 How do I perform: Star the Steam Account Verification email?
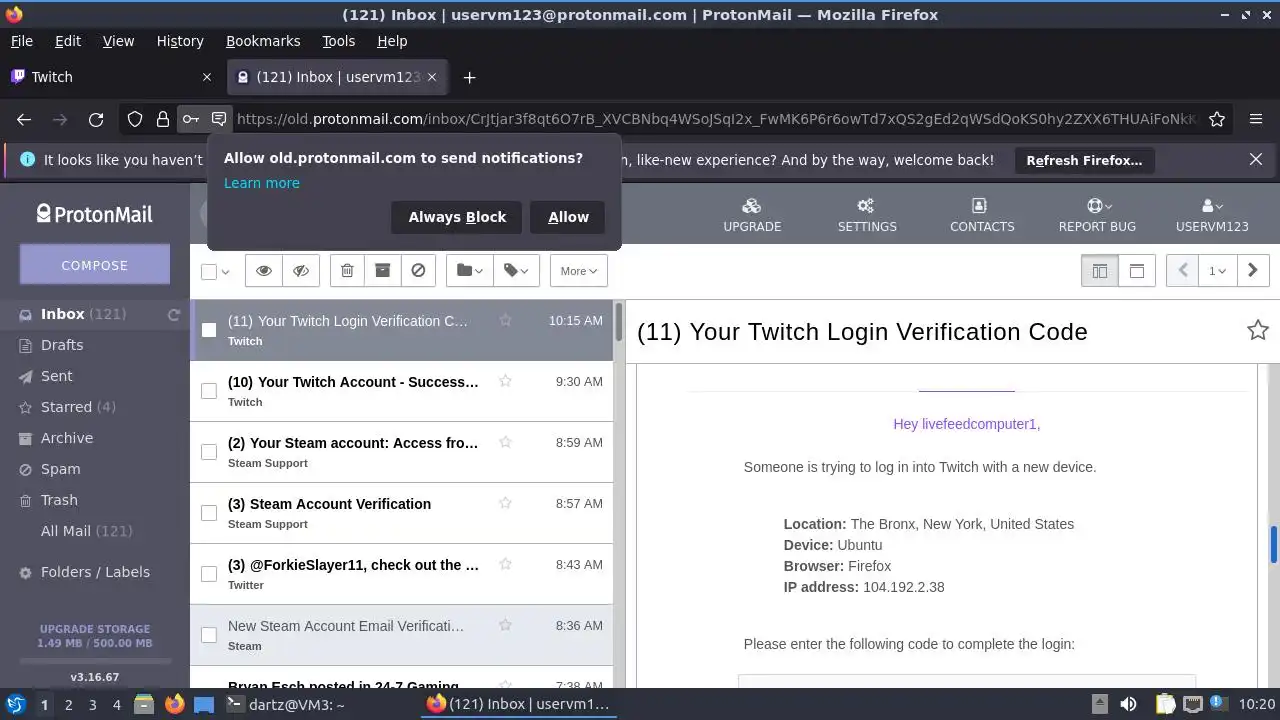(505, 503)
